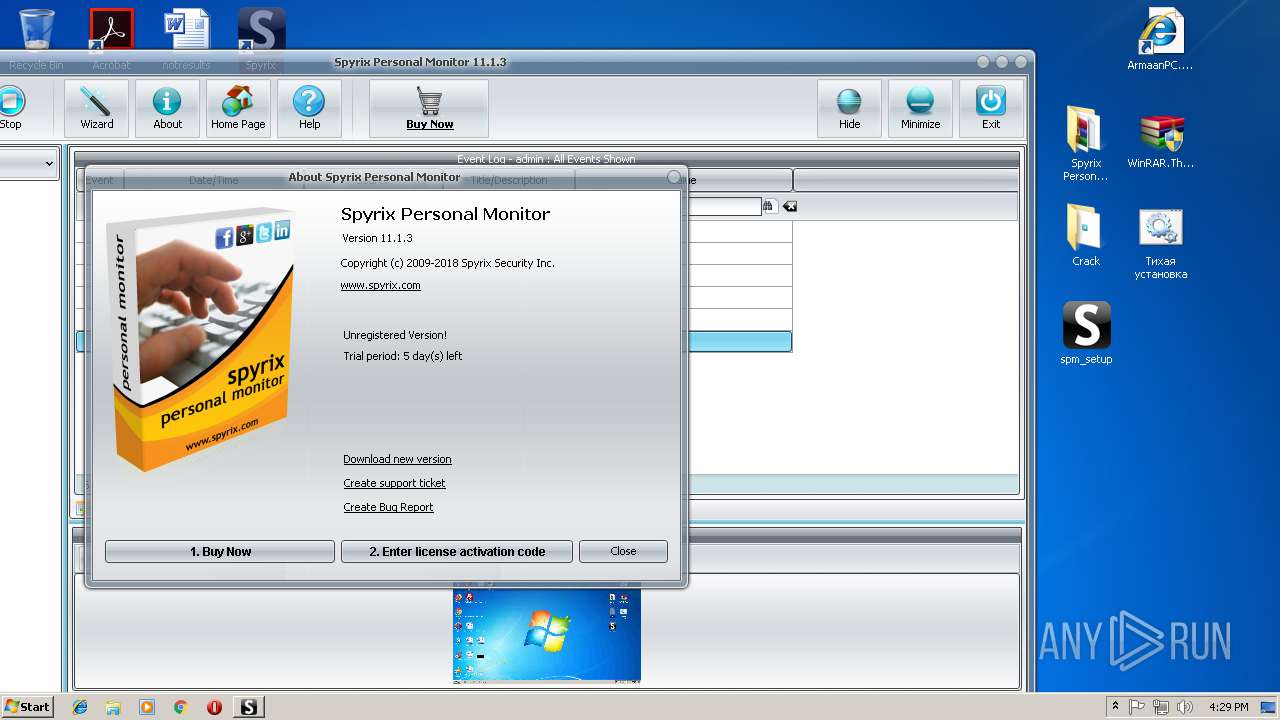
Task: Show hidden tray icons arrow
Action: coord(1115,707)
